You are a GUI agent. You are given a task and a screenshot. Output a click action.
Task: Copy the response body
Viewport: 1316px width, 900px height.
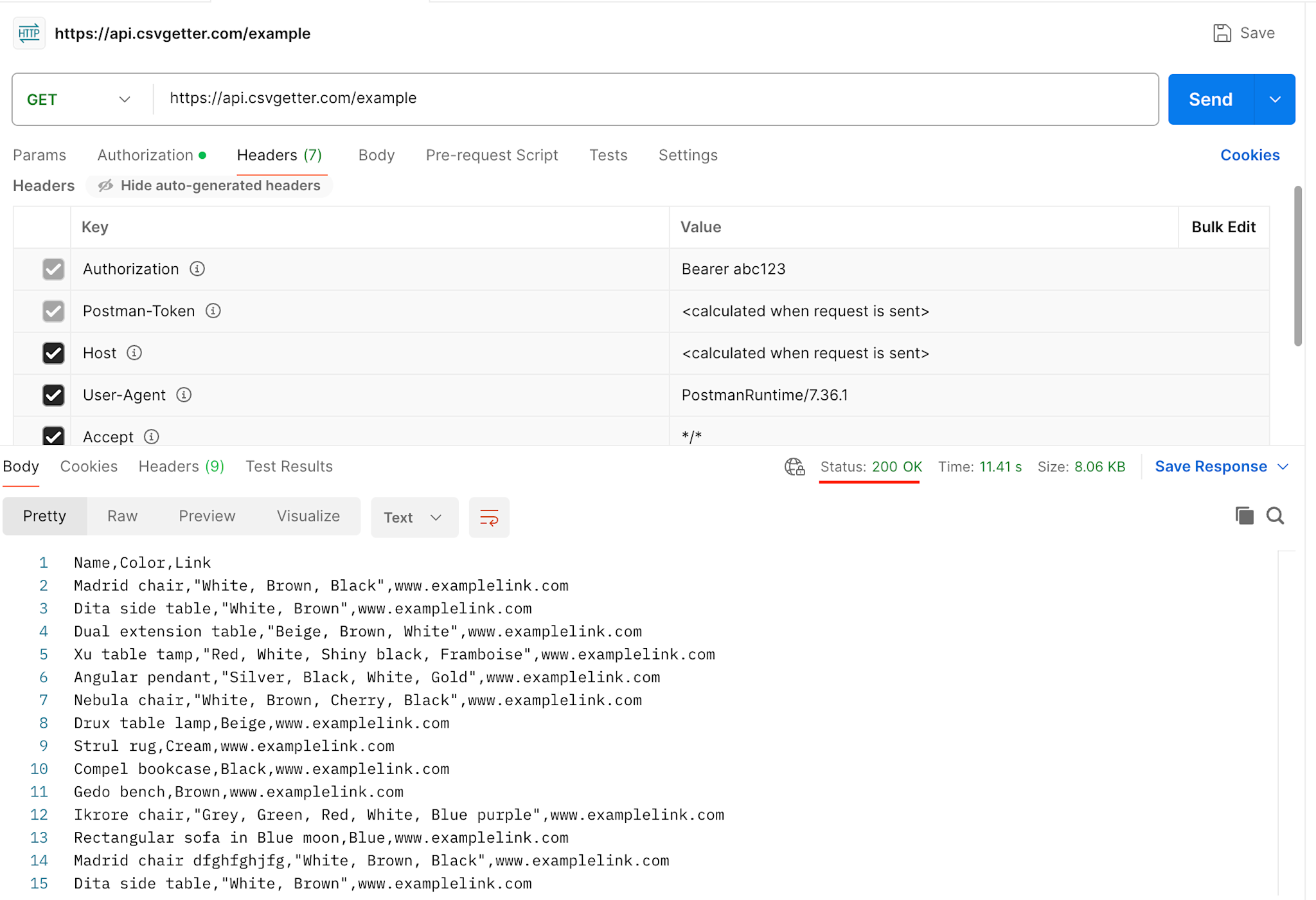pyautogui.click(x=1244, y=516)
